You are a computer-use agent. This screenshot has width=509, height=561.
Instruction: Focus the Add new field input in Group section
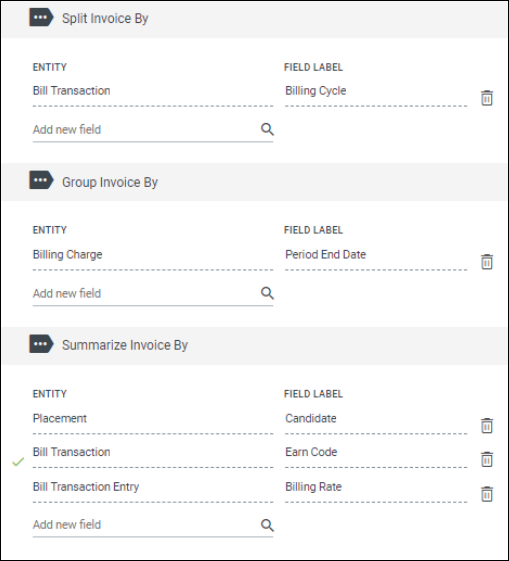point(146,294)
